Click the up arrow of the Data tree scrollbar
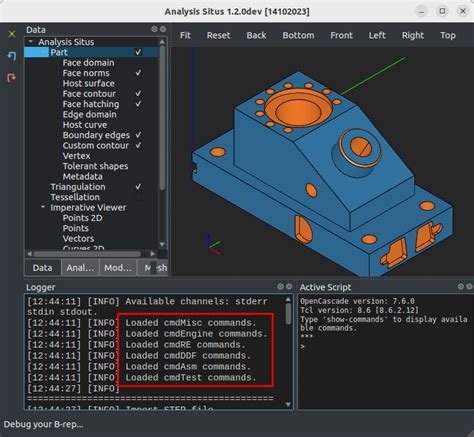Viewport: 474px width, 437px height. coord(162,42)
